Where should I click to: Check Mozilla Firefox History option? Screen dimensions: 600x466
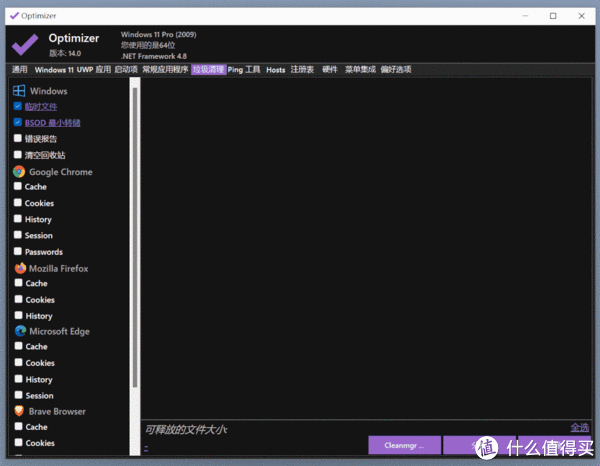(x=18, y=315)
